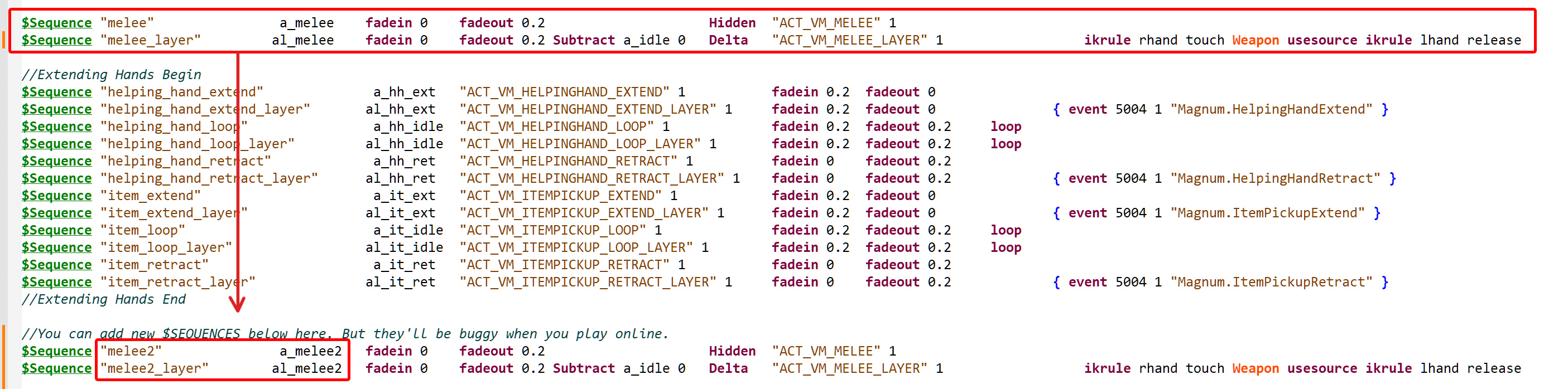Viewport: 1568px width, 389px height.
Task: Click the a_melee2 animation name
Action: pyautogui.click(x=310, y=351)
